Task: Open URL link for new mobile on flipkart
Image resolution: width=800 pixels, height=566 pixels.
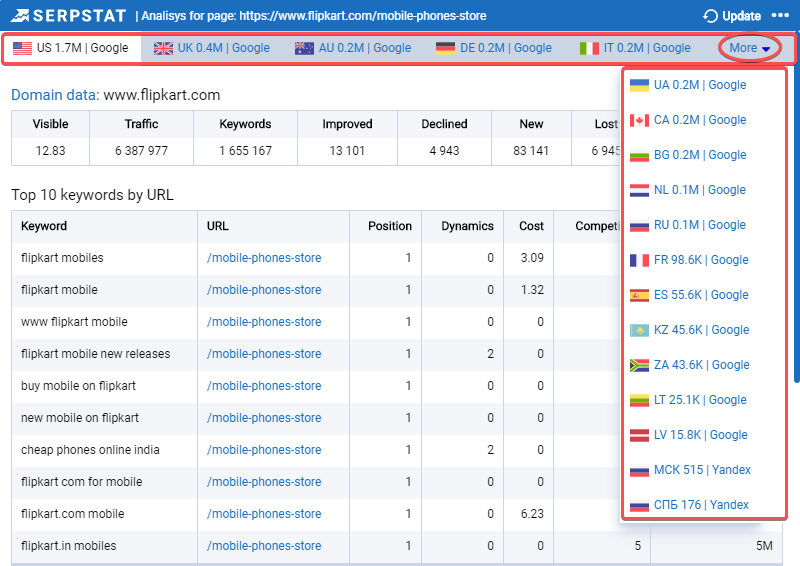Action: pyautogui.click(x=264, y=418)
